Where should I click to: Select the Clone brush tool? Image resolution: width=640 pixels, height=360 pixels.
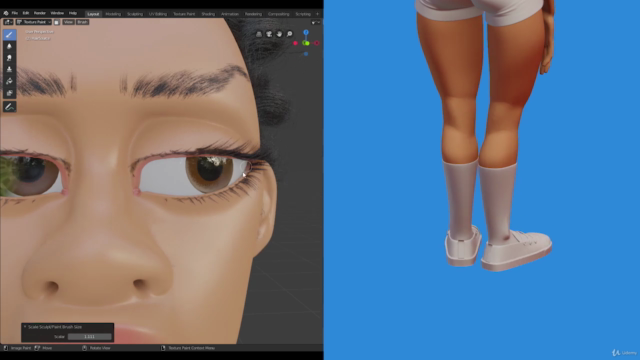pyautogui.click(x=9, y=70)
